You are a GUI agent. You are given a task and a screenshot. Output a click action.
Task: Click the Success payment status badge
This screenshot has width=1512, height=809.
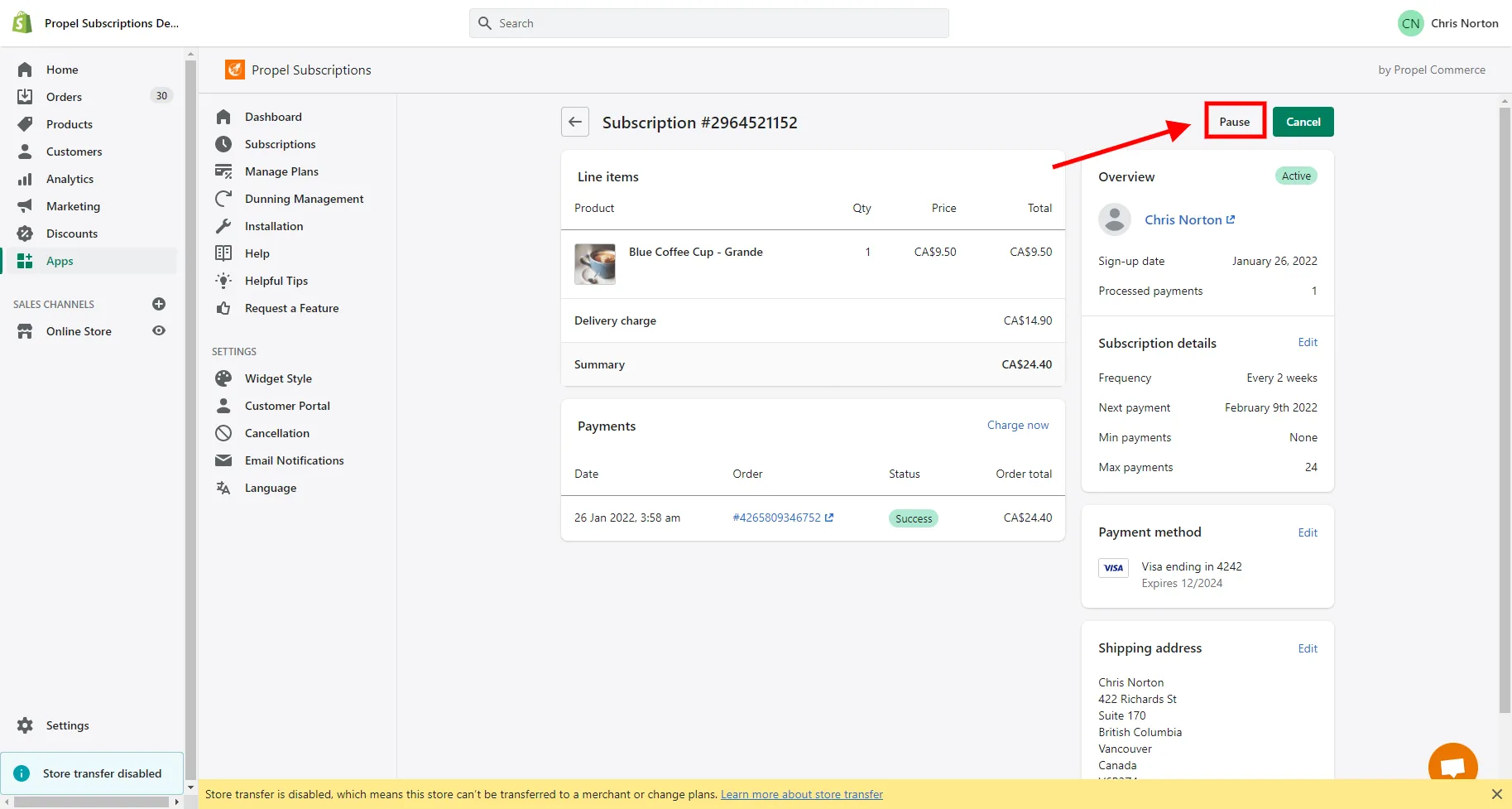[x=914, y=518]
